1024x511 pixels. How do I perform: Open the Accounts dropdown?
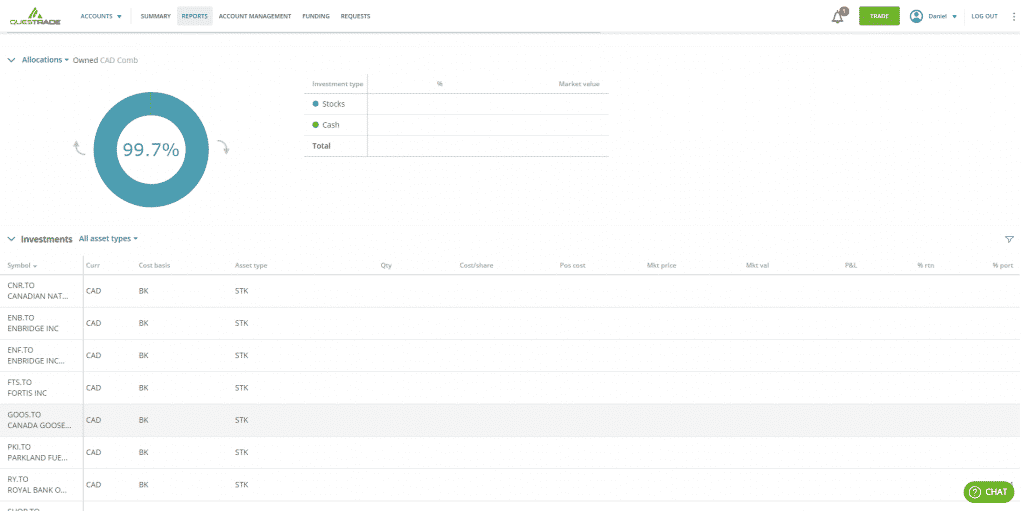pyautogui.click(x=101, y=16)
